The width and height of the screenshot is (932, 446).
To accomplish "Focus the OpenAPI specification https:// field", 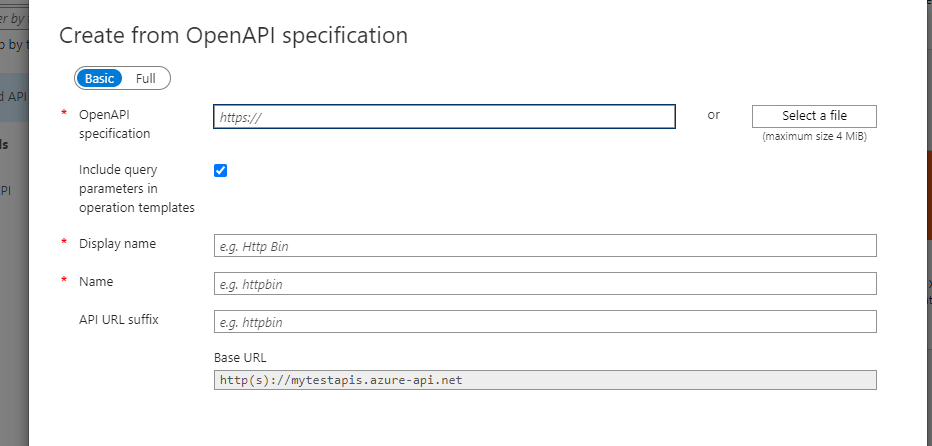I will click(x=444, y=117).
